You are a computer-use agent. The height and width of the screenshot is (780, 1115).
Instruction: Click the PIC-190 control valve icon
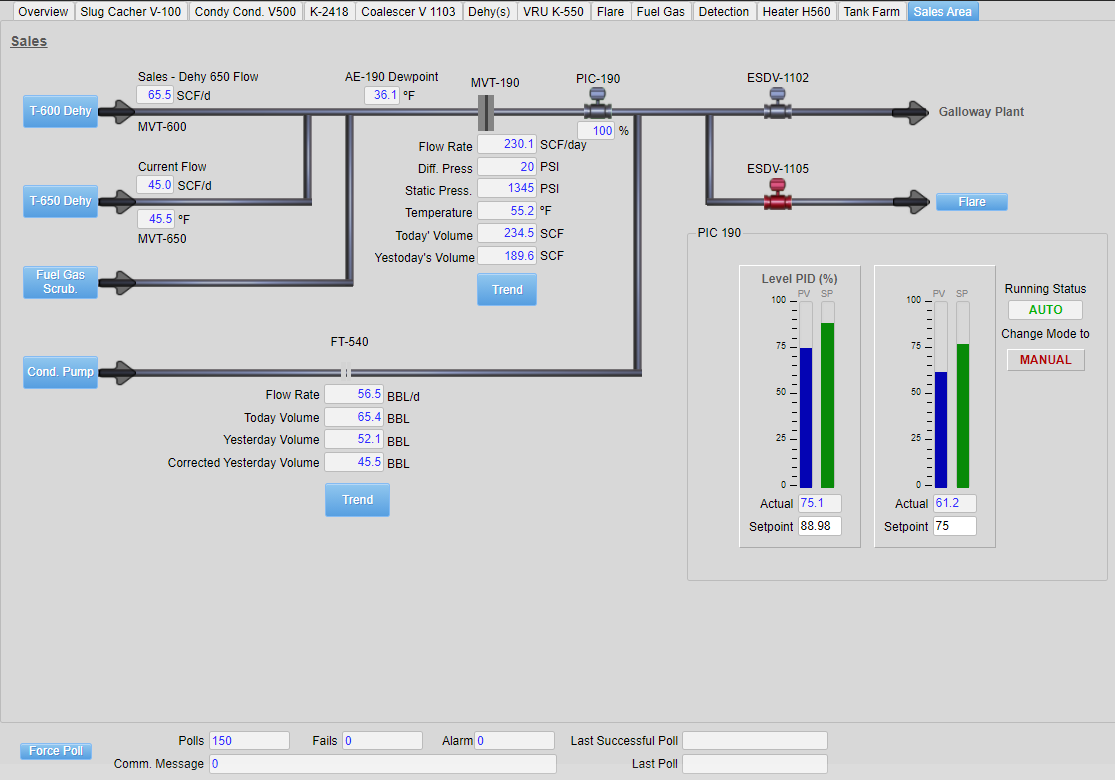597,104
